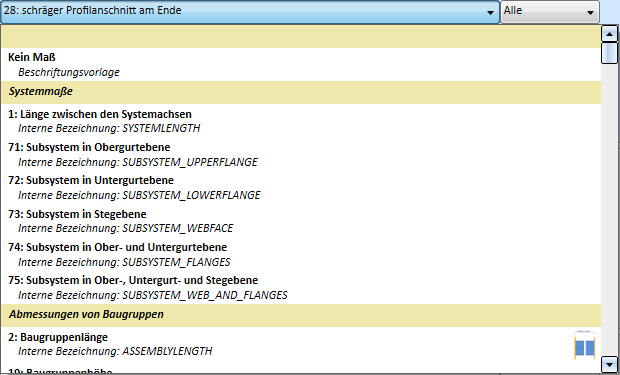Select '1: Länge zwischen den Systemachsen'
This screenshot has height=375, width=620.
pyautogui.click(x=301, y=121)
